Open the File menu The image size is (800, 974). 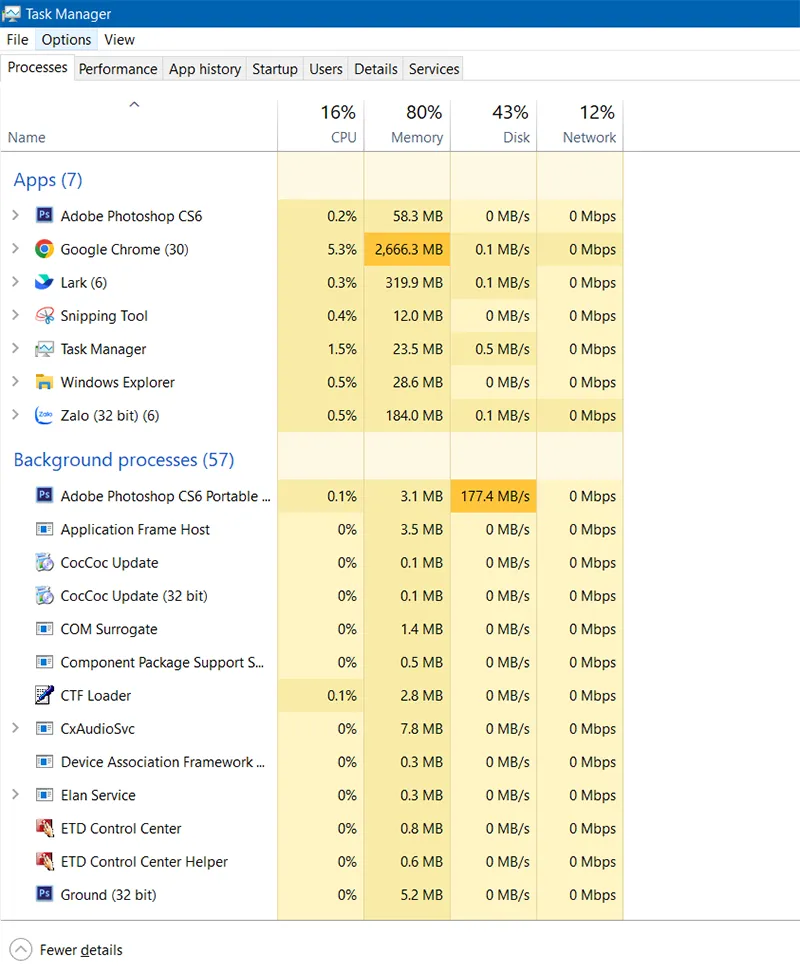coord(17,40)
